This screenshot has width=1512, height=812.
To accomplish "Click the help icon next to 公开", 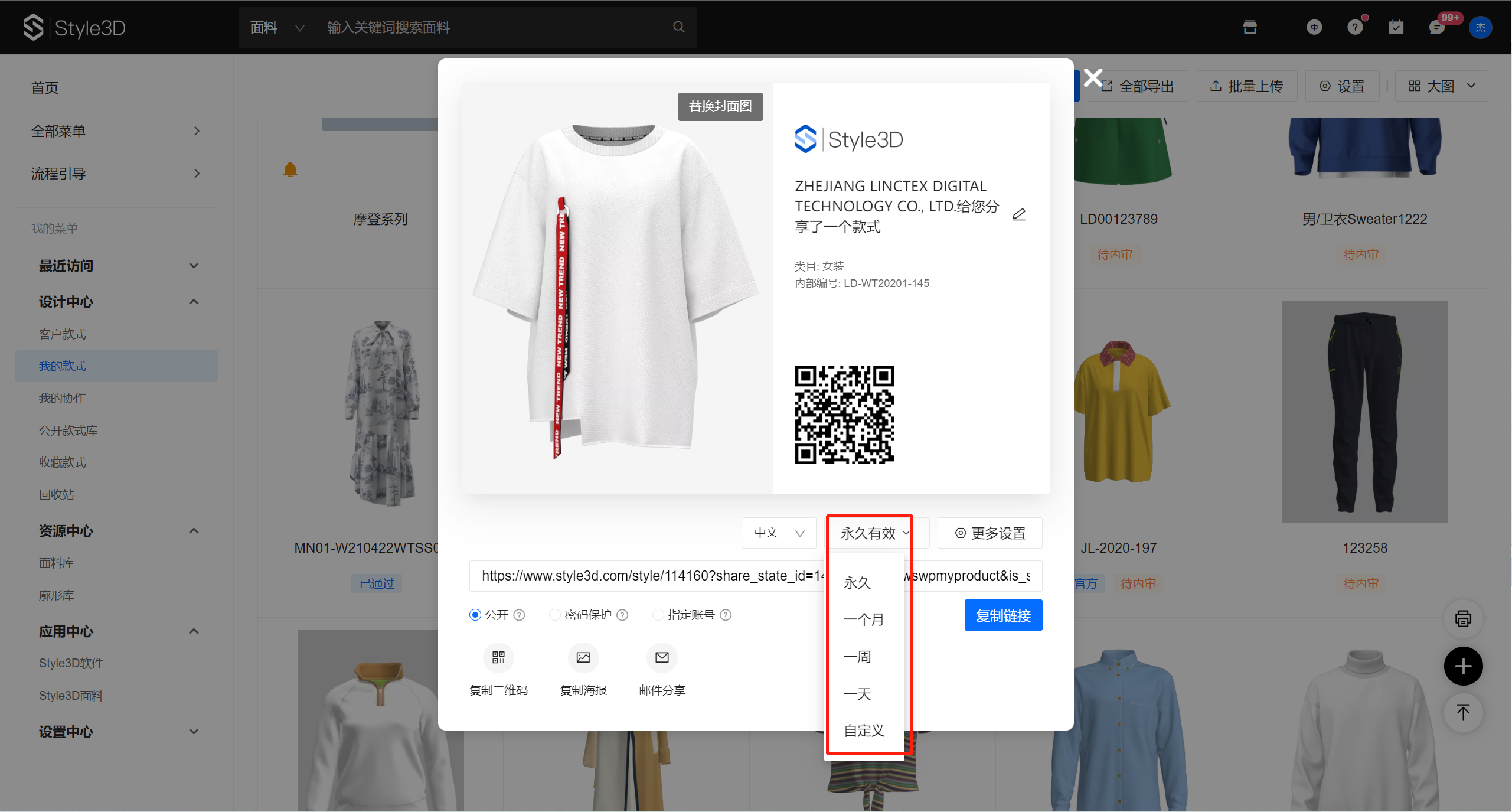I will 519,615.
